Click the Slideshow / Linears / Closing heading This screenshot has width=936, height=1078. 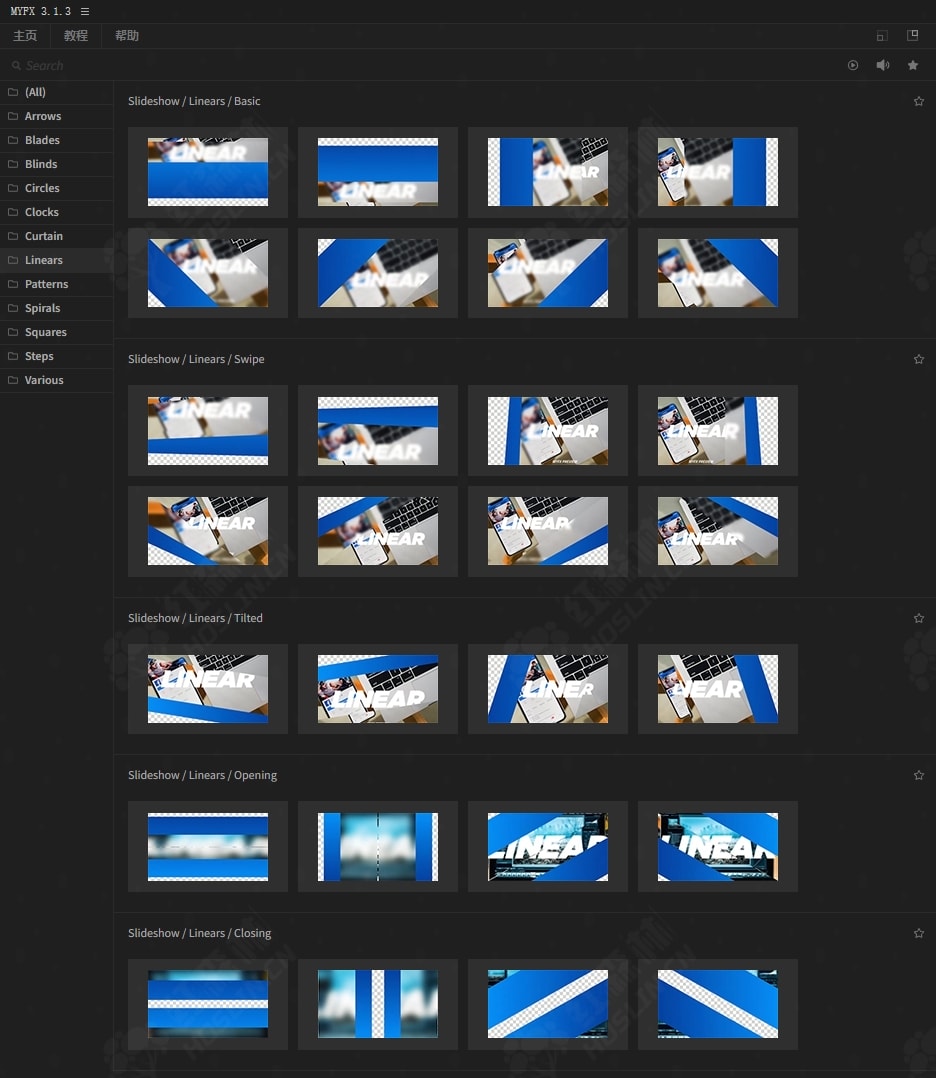199,933
